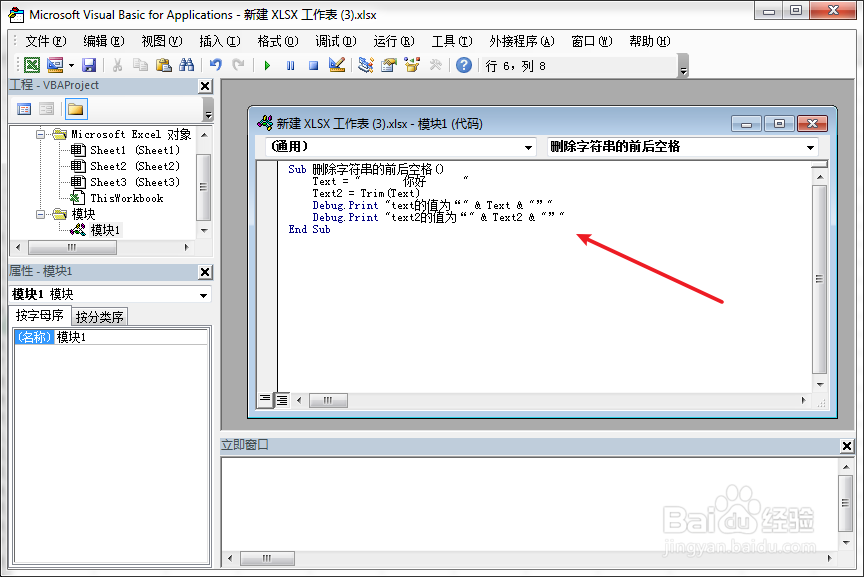Switch to 按分类序 tab

pos(100,317)
